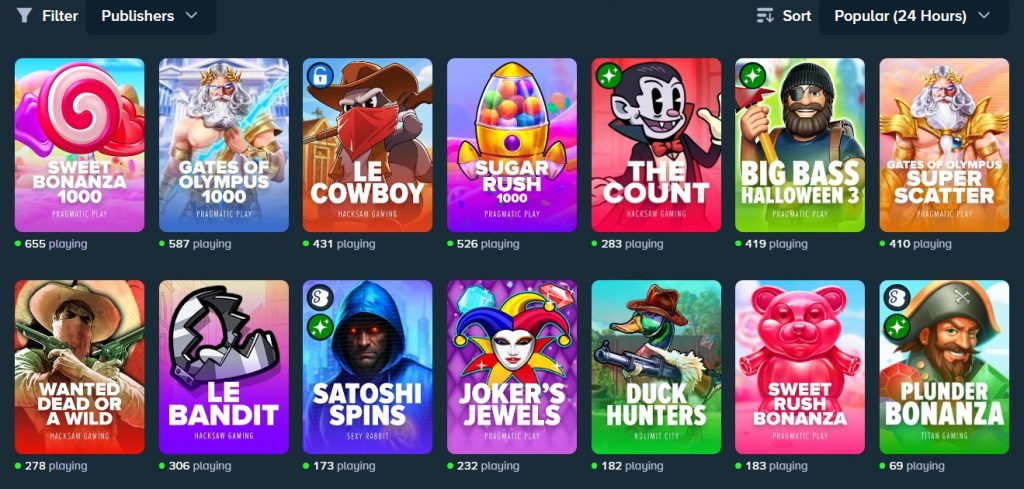Click the Filter funnel icon

coord(24,16)
